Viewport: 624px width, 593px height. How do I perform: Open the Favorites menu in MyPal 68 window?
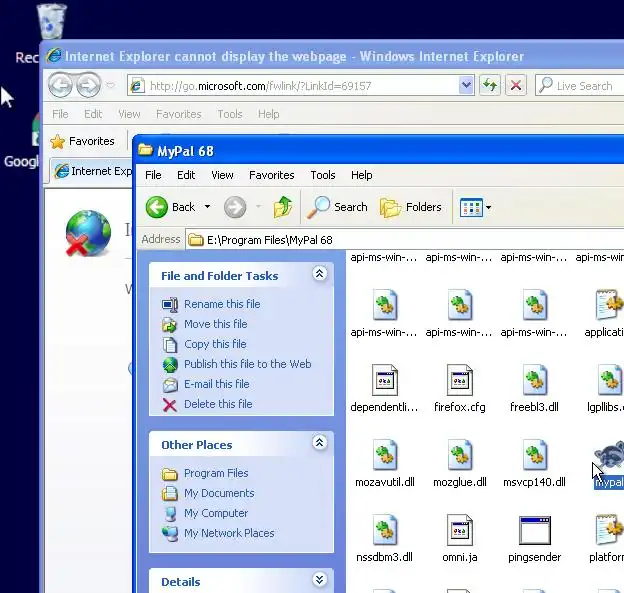pos(271,175)
